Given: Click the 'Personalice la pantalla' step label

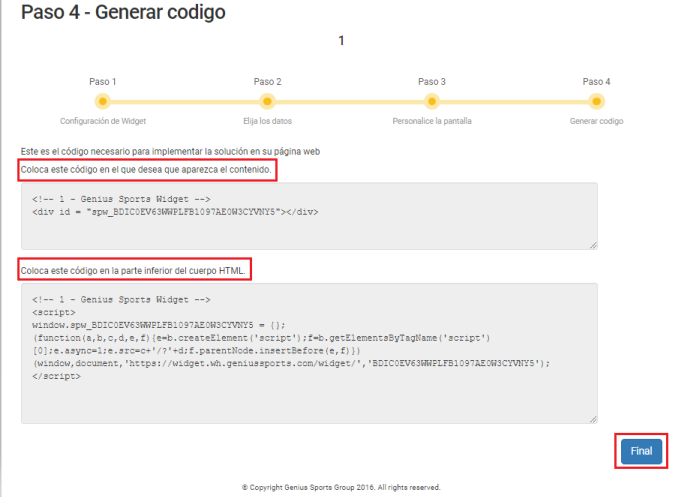Looking at the screenshot, I should point(432,121).
